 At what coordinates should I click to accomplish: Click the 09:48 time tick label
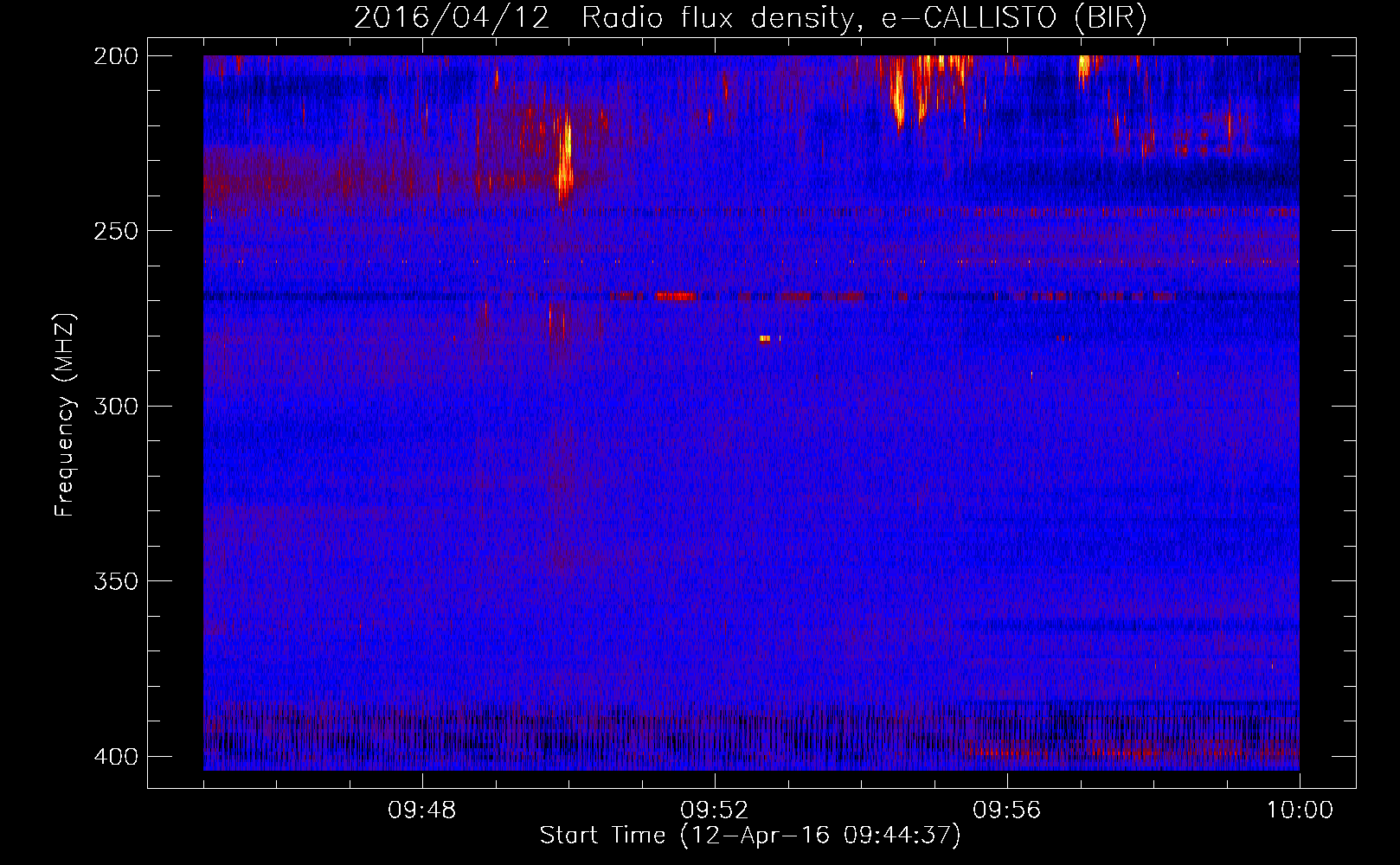pyautogui.click(x=422, y=811)
